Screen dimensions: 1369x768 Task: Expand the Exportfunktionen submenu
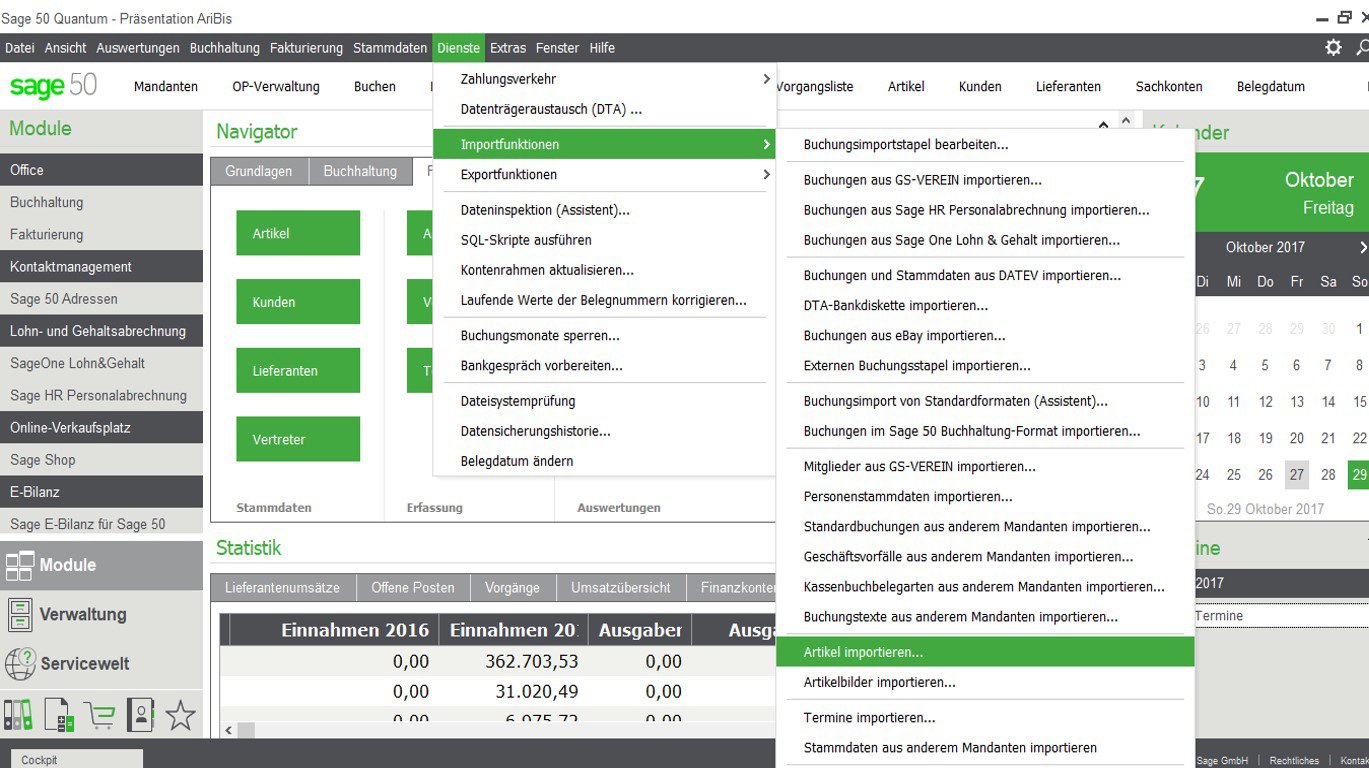[604, 174]
